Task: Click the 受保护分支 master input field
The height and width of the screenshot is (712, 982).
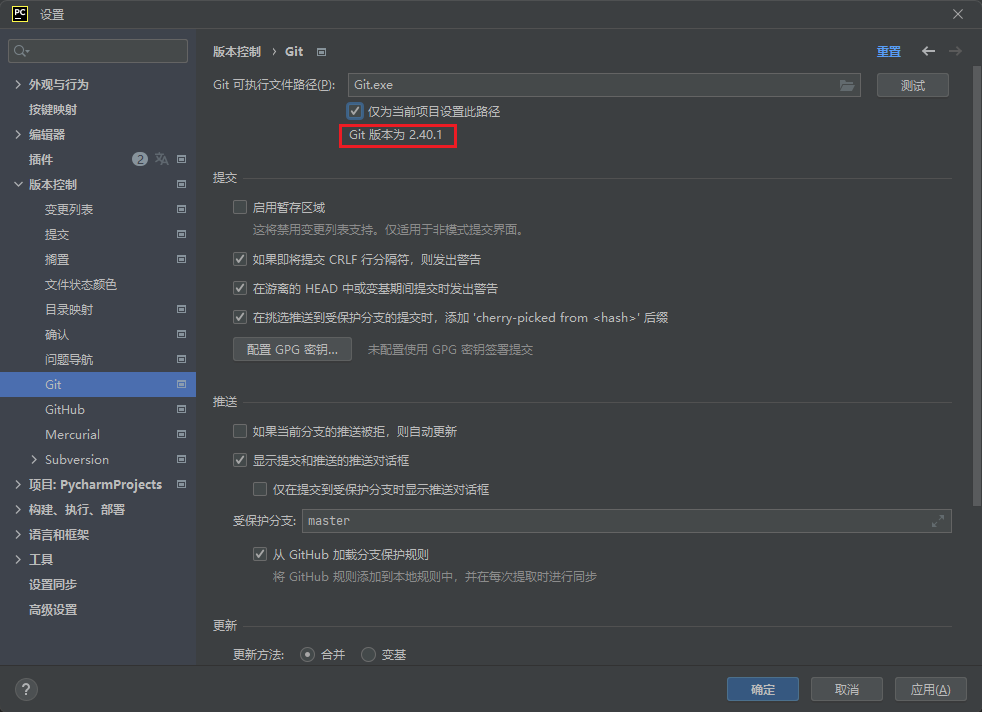Action: pyautogui.click(x=626, y=521)
